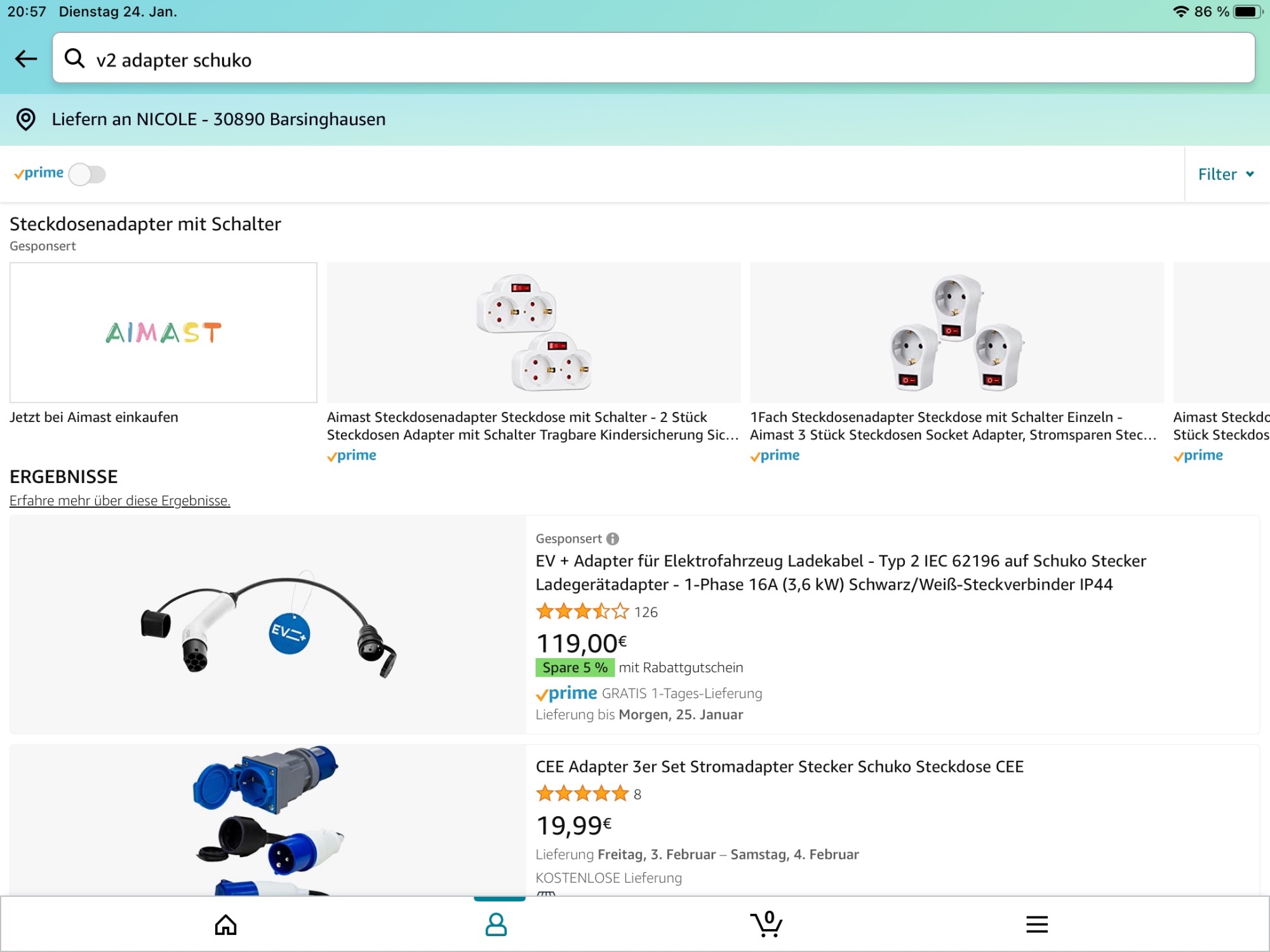1270x952 pixels.
Task: Select the Aimast 2 Stück Steckdosenadapter image
Action: [x=533, y=333]
